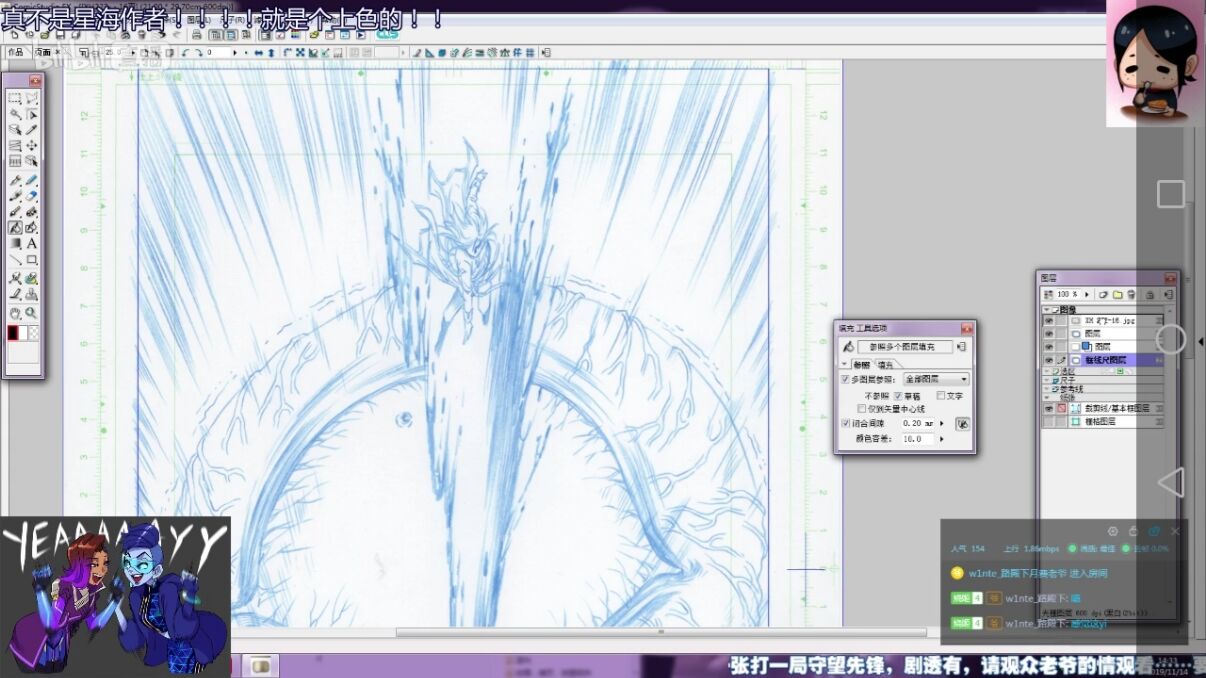Switch to the 参照 tab

pyautogui.click(x=861, y=365)
